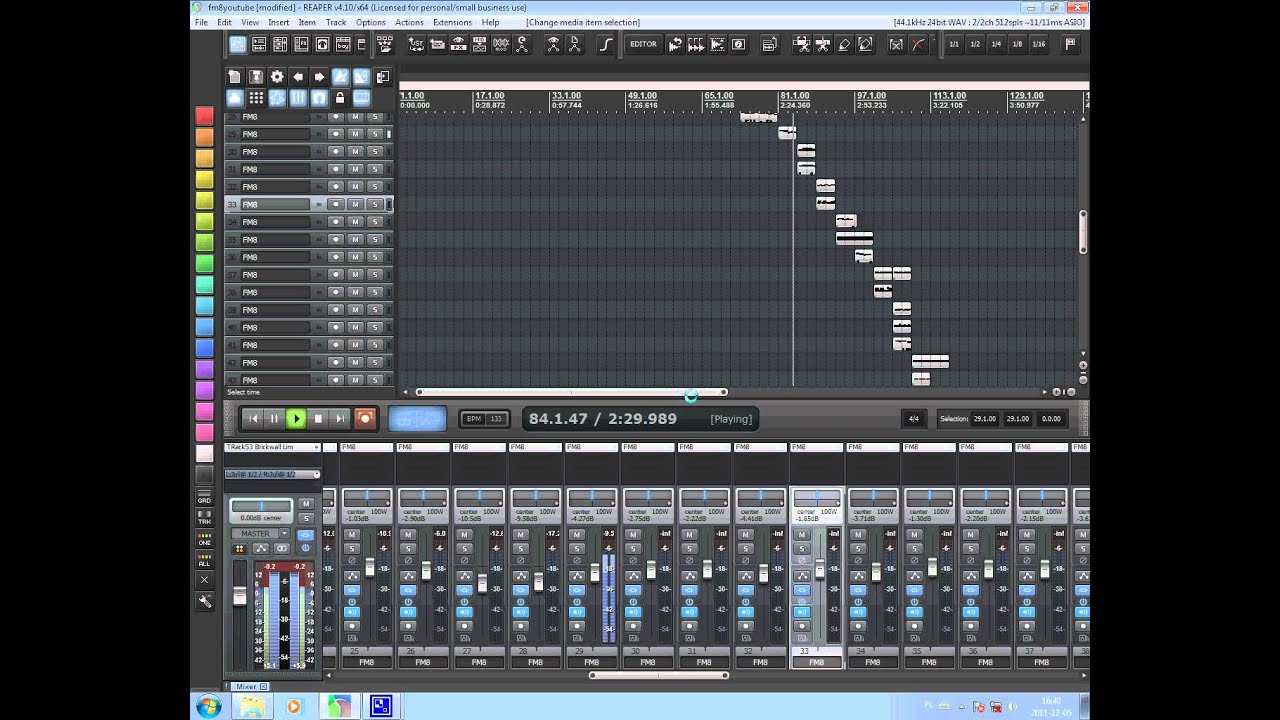Mute mixer channel 25

[352, 535]
